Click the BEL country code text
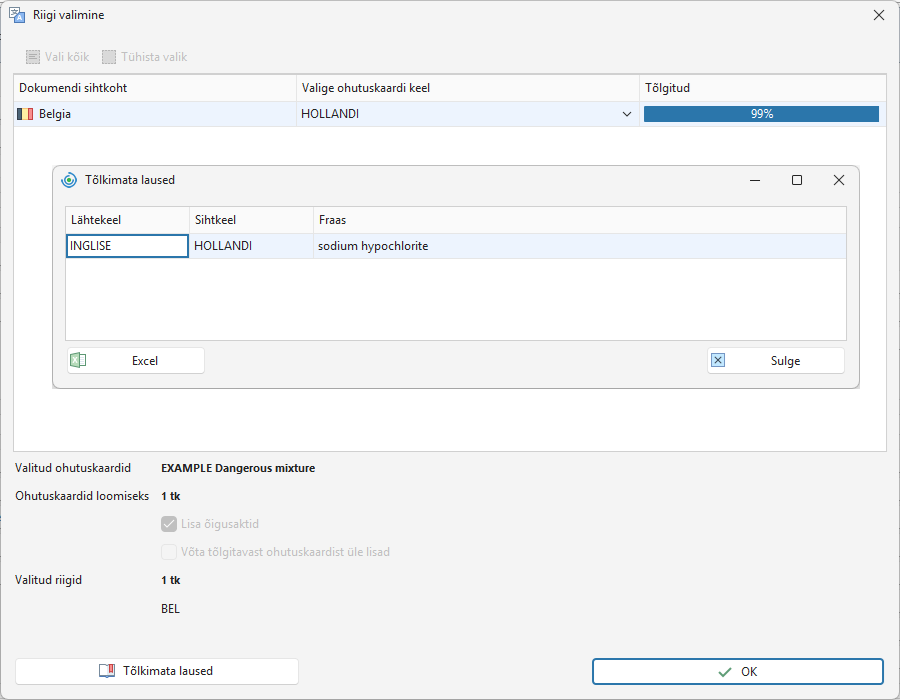900x700 pixels. coord(170,609)
